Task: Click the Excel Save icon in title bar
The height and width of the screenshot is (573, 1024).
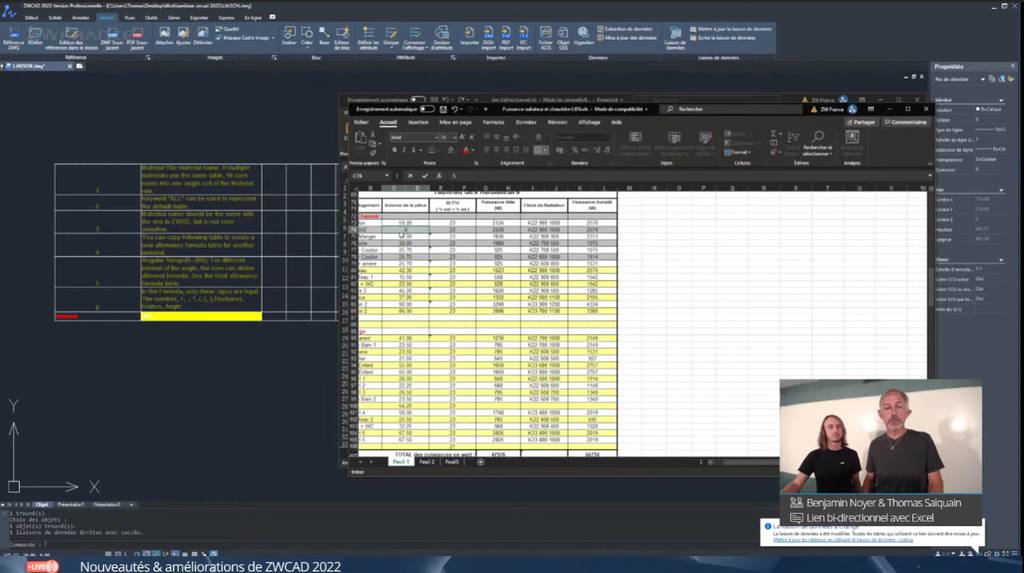Action: tap(443, 109)
